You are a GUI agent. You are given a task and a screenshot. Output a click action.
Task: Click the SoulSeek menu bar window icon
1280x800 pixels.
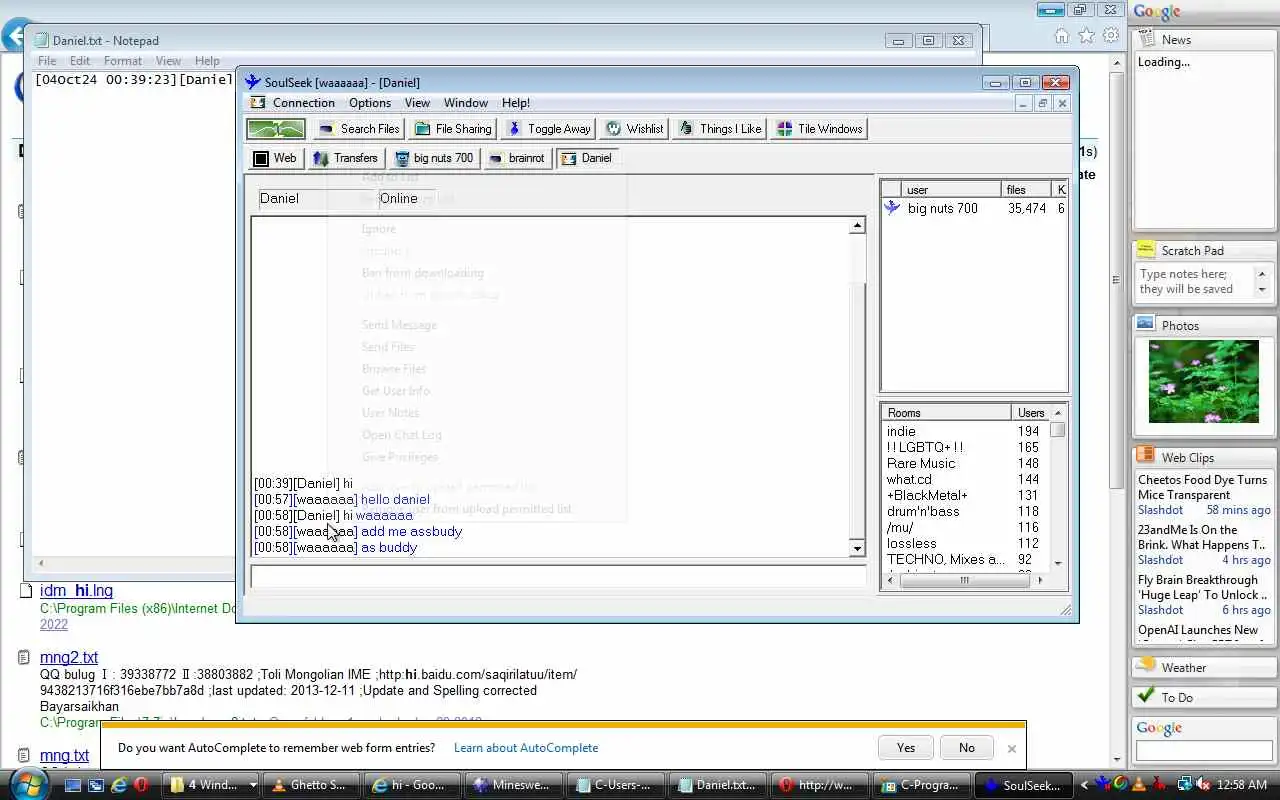(258, 103)
